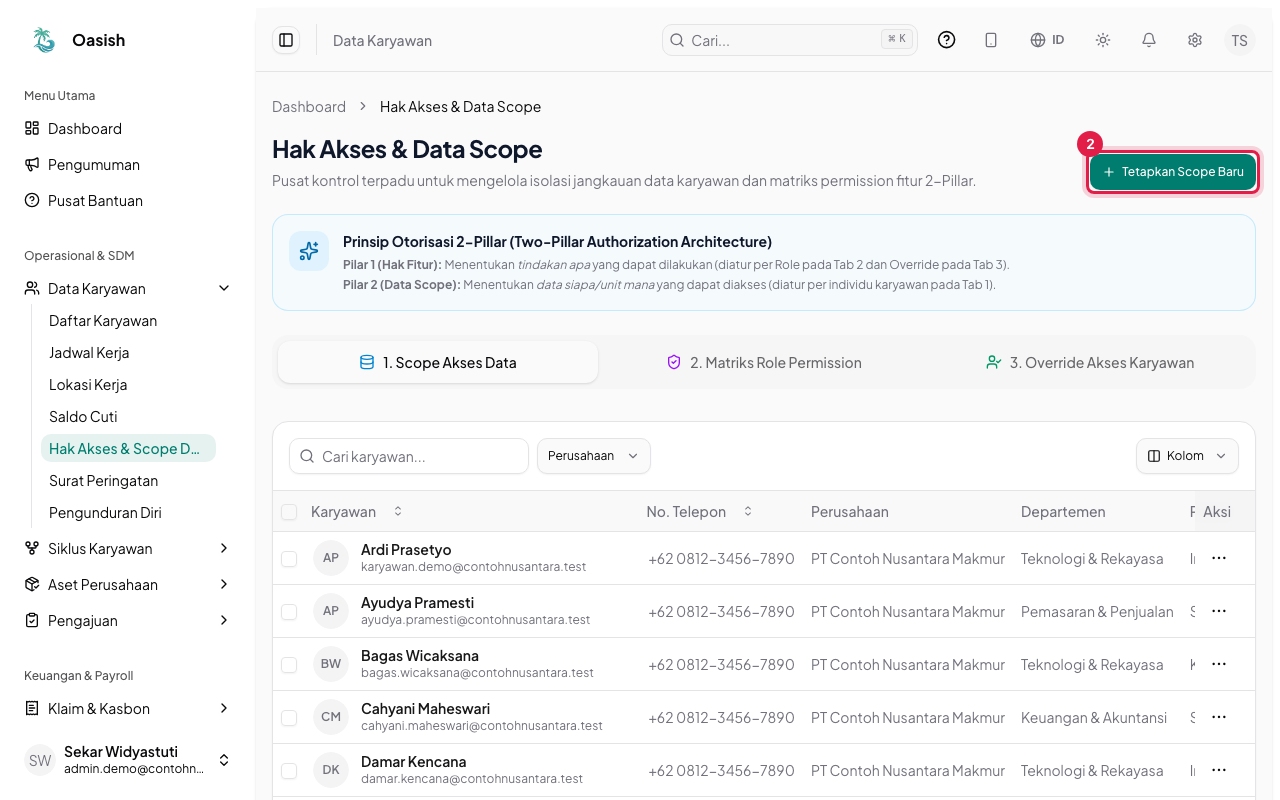Image resolution: width=1280 pixels, height=800 pixels.
Task: Select the Cahyani Maheswari row checkbox
Action: (289, 718)
